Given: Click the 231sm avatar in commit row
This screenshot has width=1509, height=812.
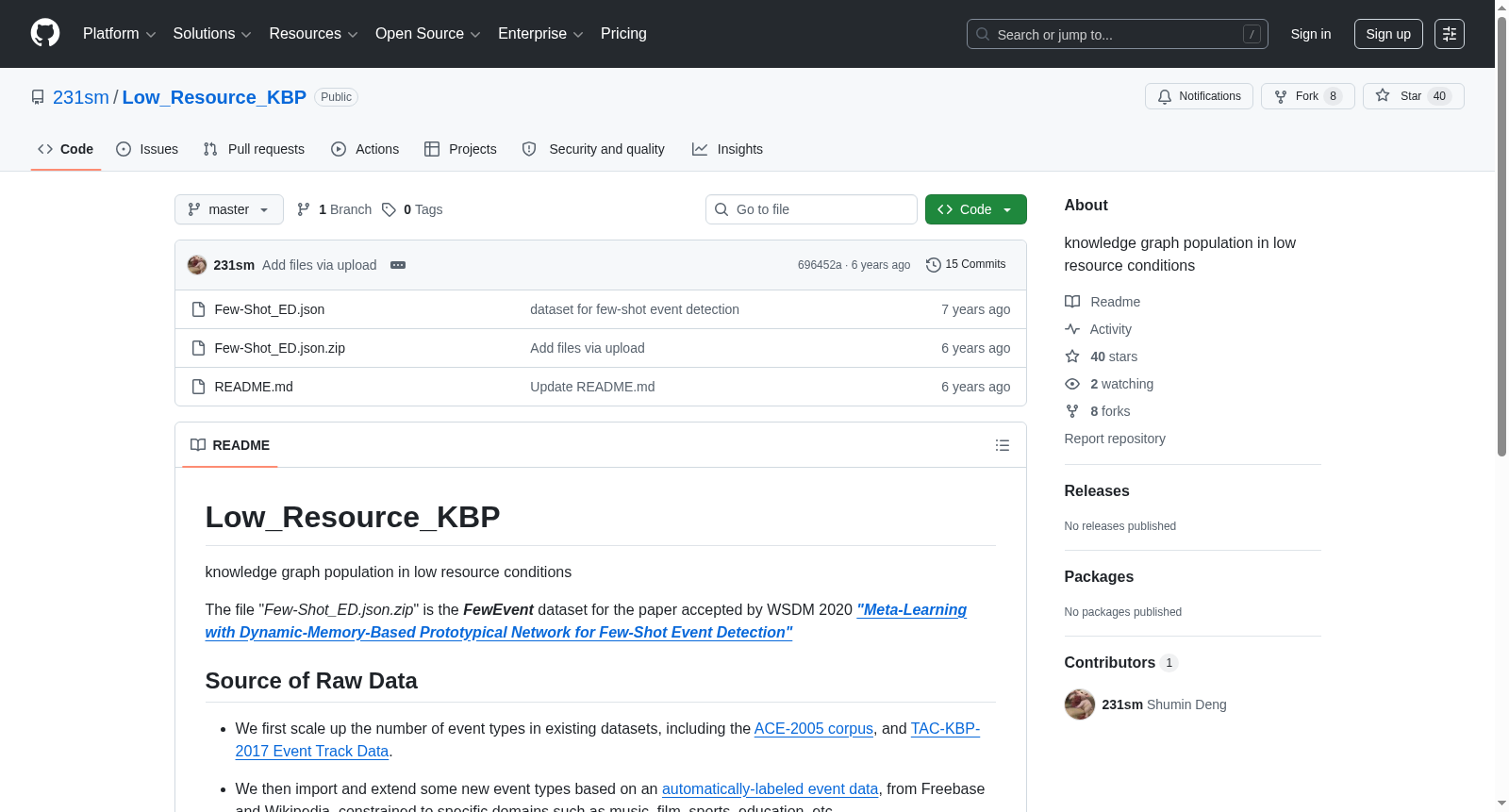Looking at the screenshot, I should (197, 265).
